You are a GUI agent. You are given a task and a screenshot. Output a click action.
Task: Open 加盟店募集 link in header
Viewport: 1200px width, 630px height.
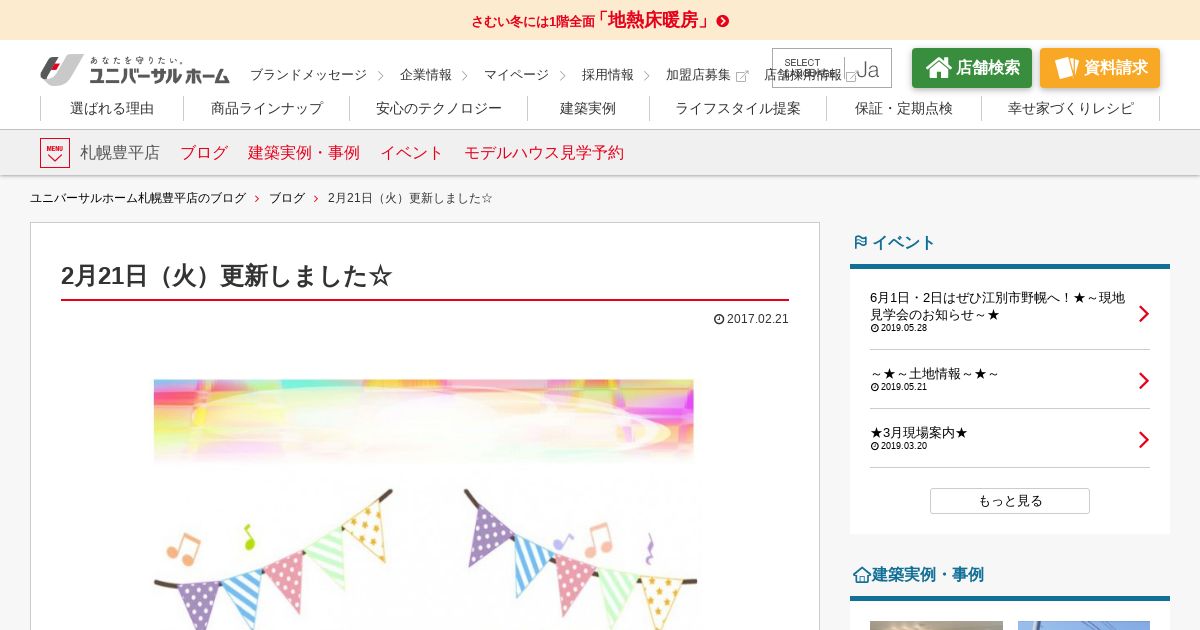coord(698,75)
